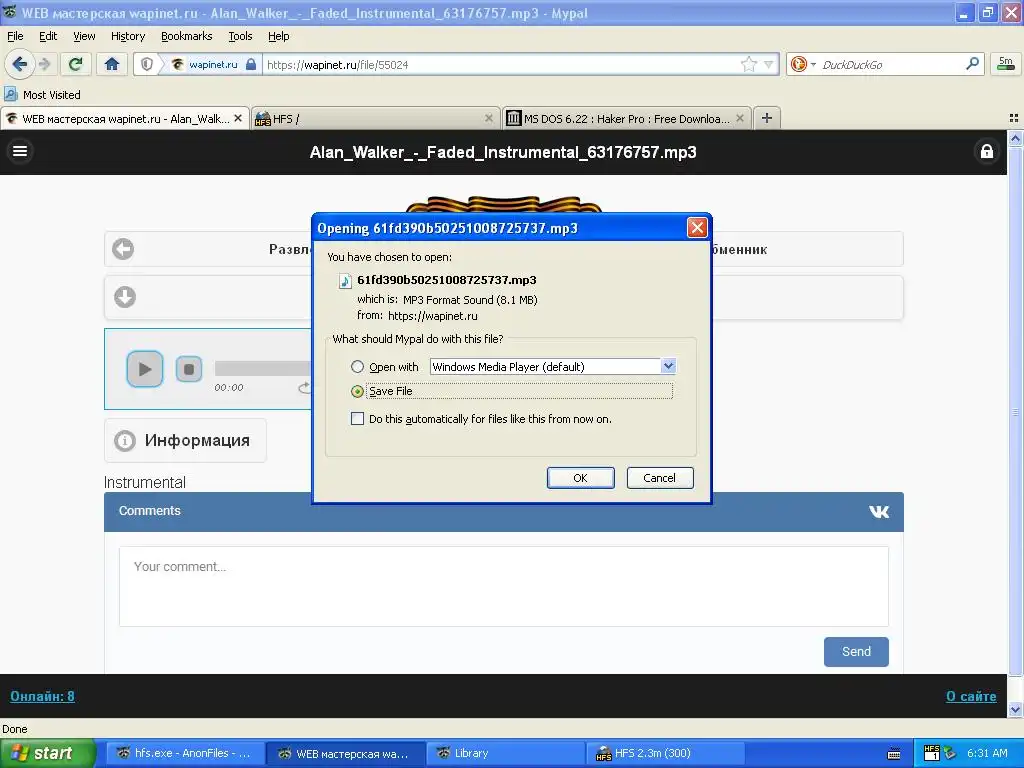Open the View menu
The height and width of the screenshot is (768, 1024).
[x=84, y=36]
